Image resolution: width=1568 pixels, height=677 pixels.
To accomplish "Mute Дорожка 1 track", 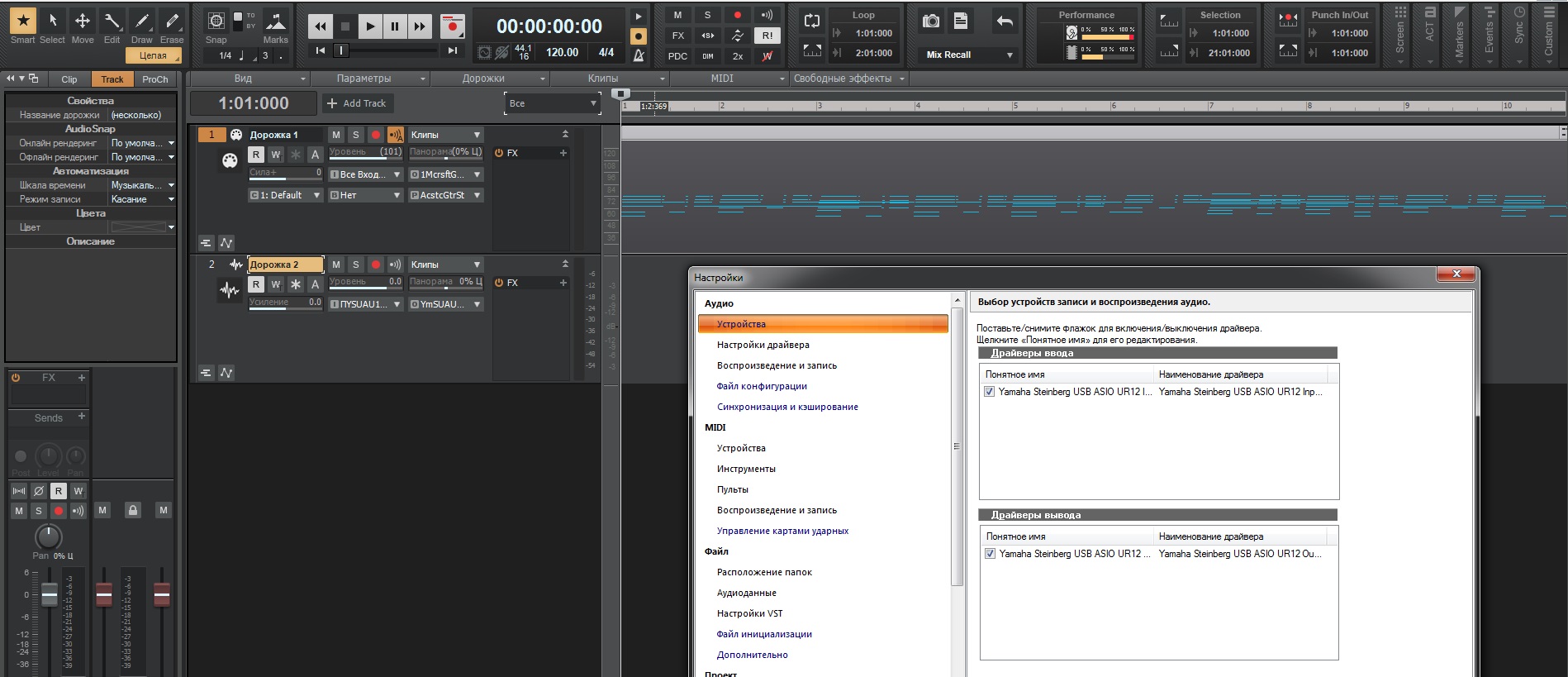I will [335, 135].
